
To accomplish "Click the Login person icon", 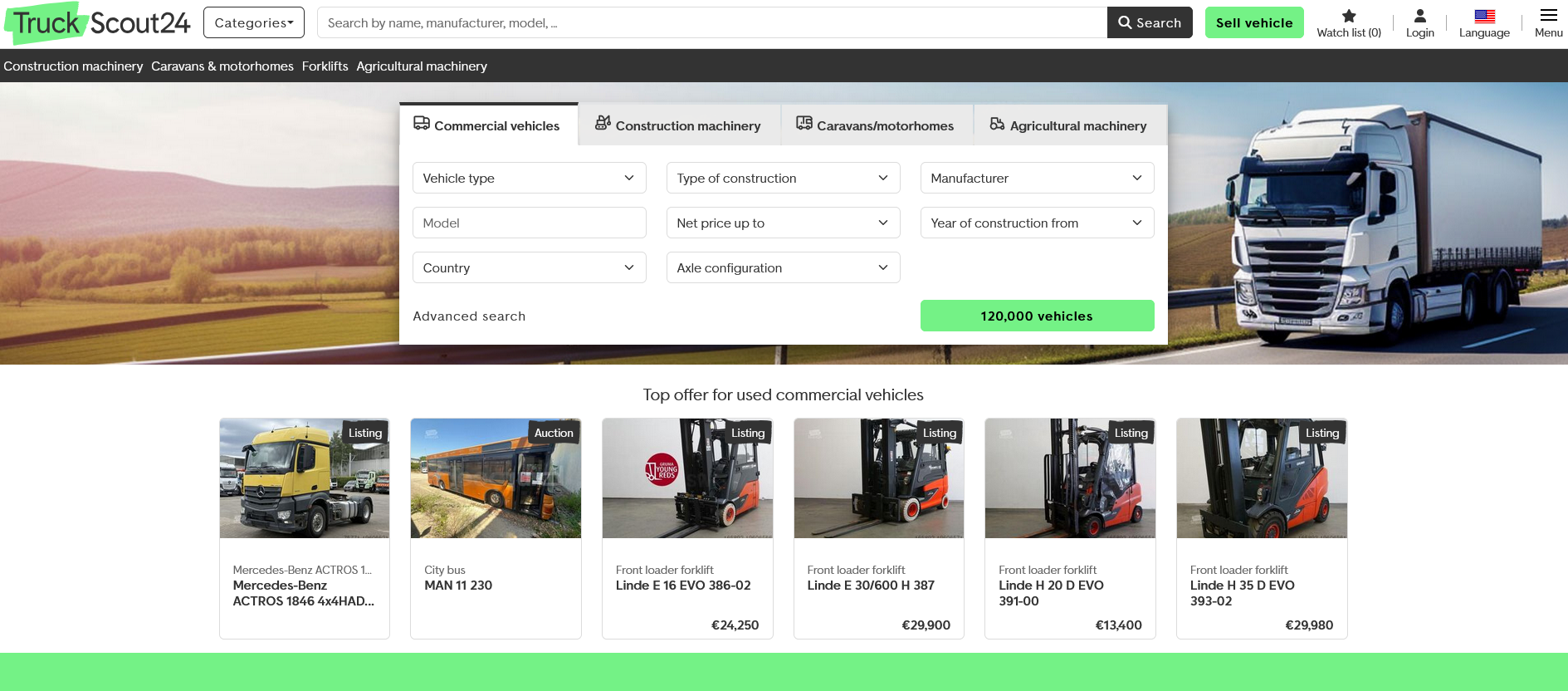I will (x=1419, y=16).
